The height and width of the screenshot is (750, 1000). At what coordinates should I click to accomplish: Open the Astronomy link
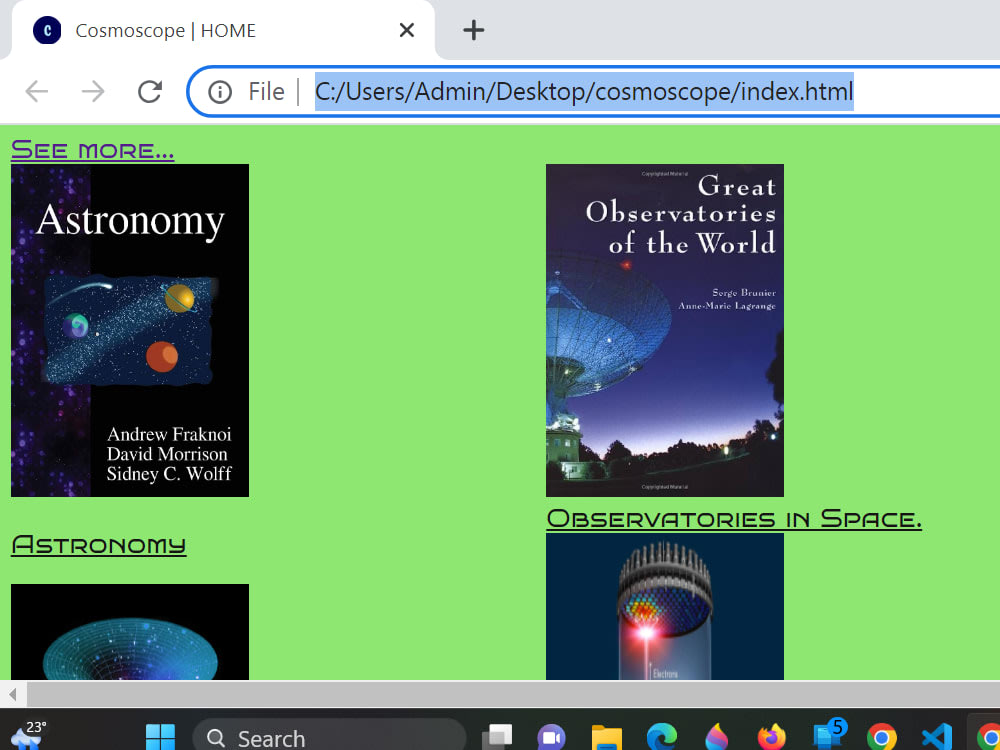tap(99, 545)
